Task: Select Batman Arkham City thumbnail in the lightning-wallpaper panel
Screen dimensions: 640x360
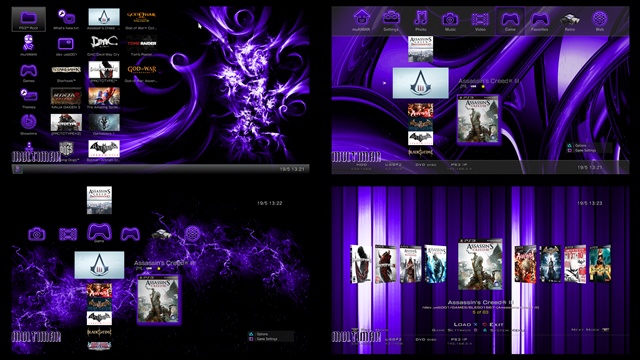Action: coord(99,318)
